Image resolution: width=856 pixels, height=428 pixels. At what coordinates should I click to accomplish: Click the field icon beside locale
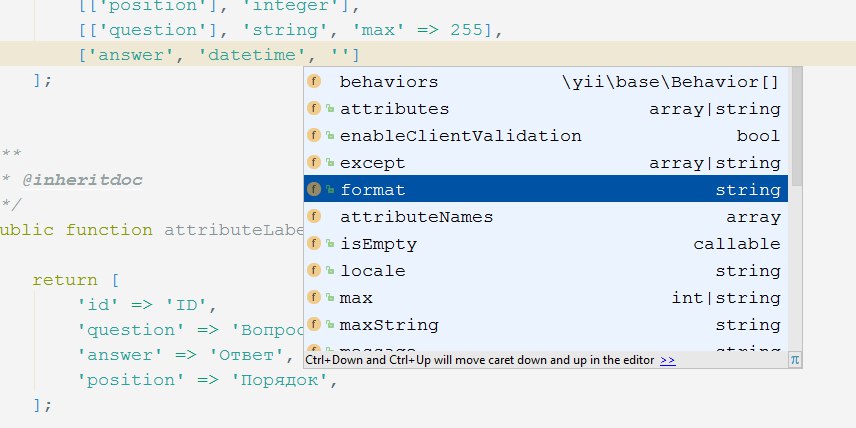coord(313,270)
